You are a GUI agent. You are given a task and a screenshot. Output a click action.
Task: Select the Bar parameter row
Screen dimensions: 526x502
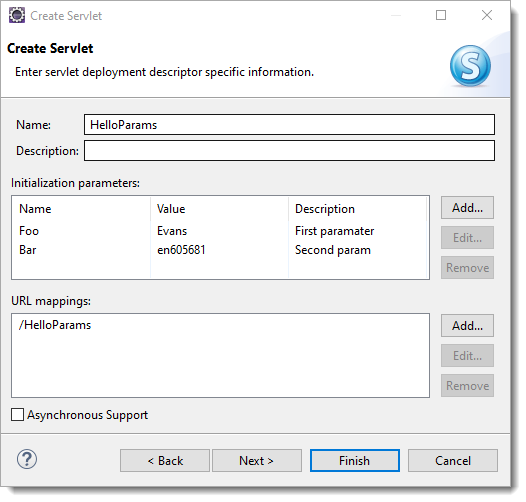pos(220,250)
